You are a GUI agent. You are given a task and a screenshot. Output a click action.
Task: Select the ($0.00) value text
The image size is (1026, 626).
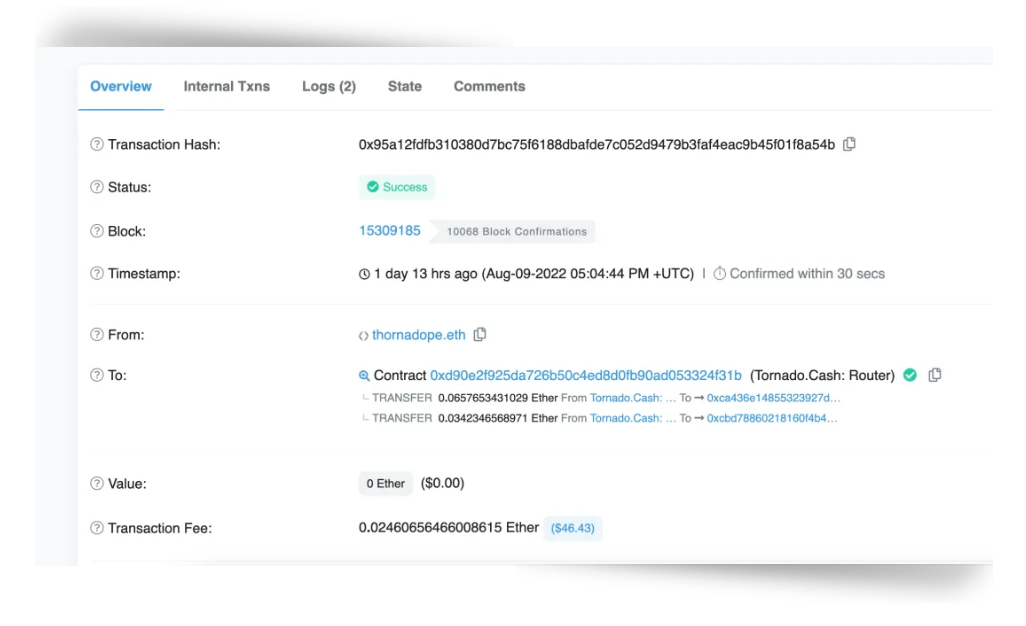coord(442,483)
